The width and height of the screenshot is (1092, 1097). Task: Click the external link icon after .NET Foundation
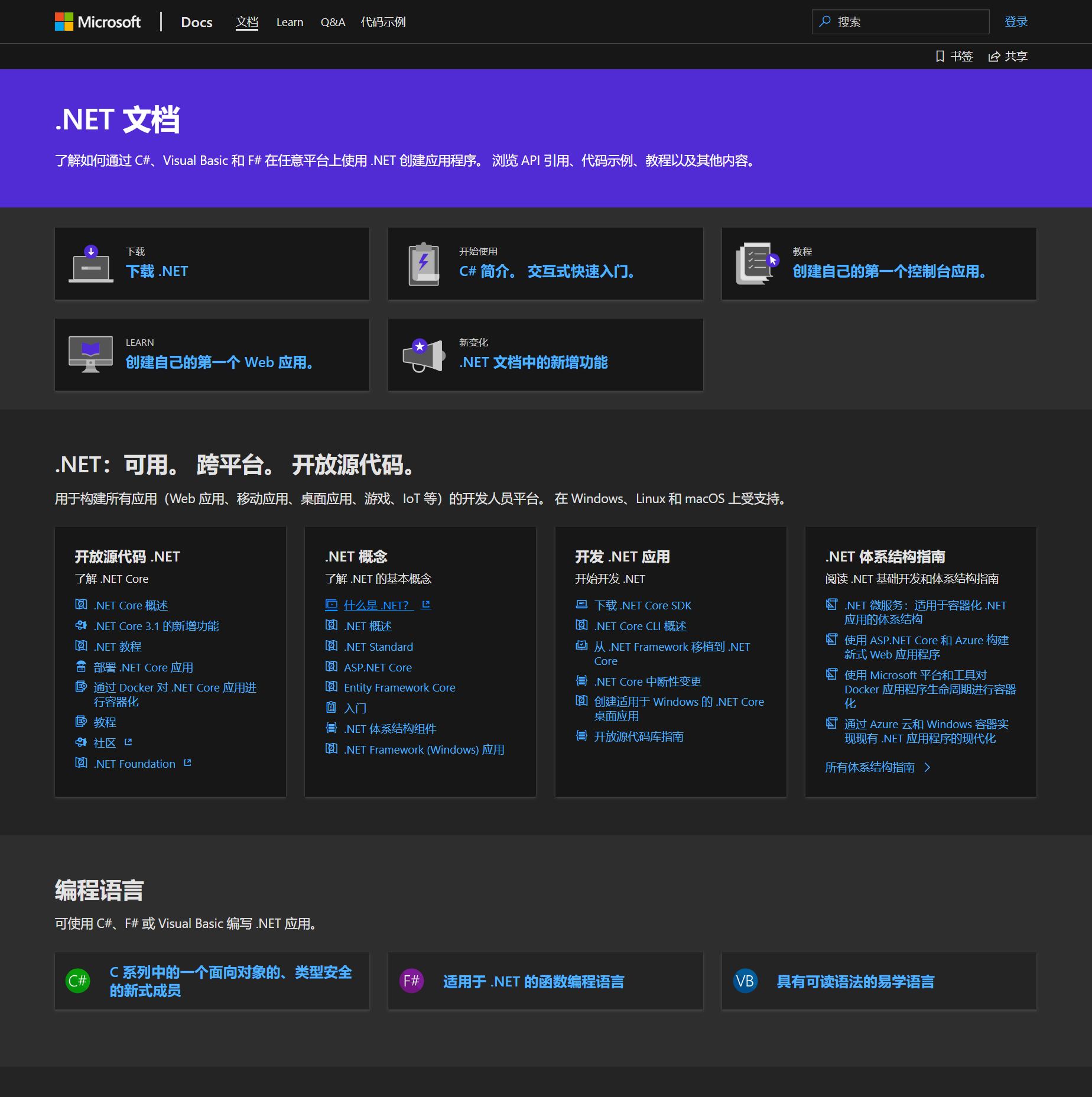[x=187, y=762]
